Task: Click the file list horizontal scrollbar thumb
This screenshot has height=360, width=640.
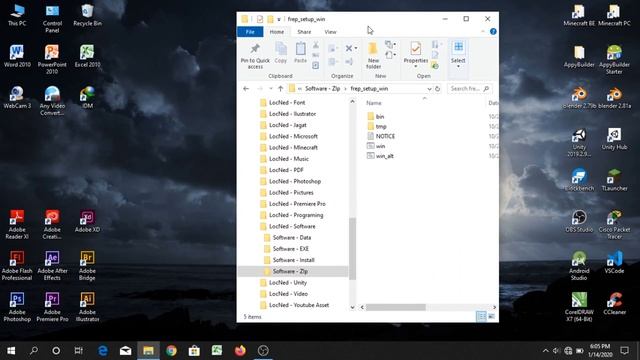Action: click(x=396, y=307)
